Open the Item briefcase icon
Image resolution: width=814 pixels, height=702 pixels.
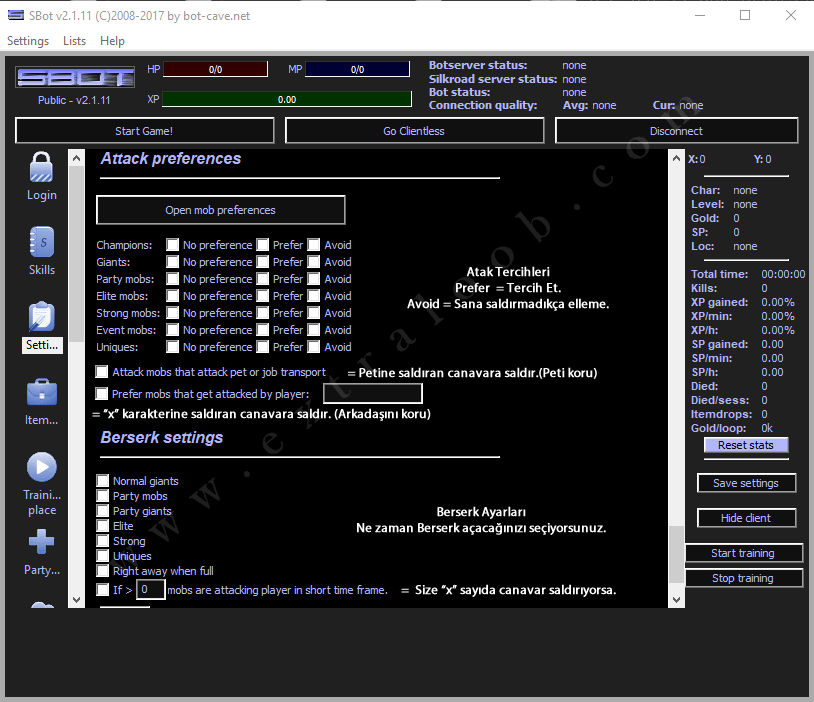pos(42,392)
